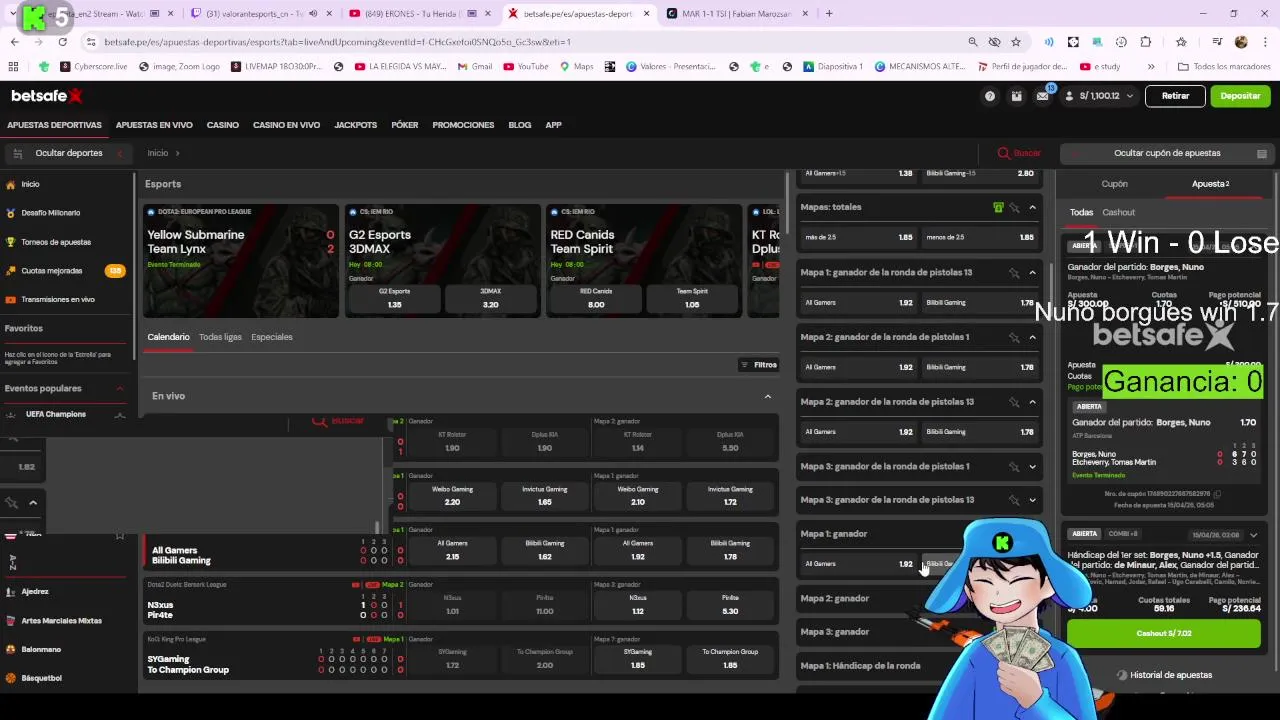The width and height of the screenshot is (1280, 720).
Task: Open the APUESTAS EN VIVO menu
Action: tap(154, 125)
